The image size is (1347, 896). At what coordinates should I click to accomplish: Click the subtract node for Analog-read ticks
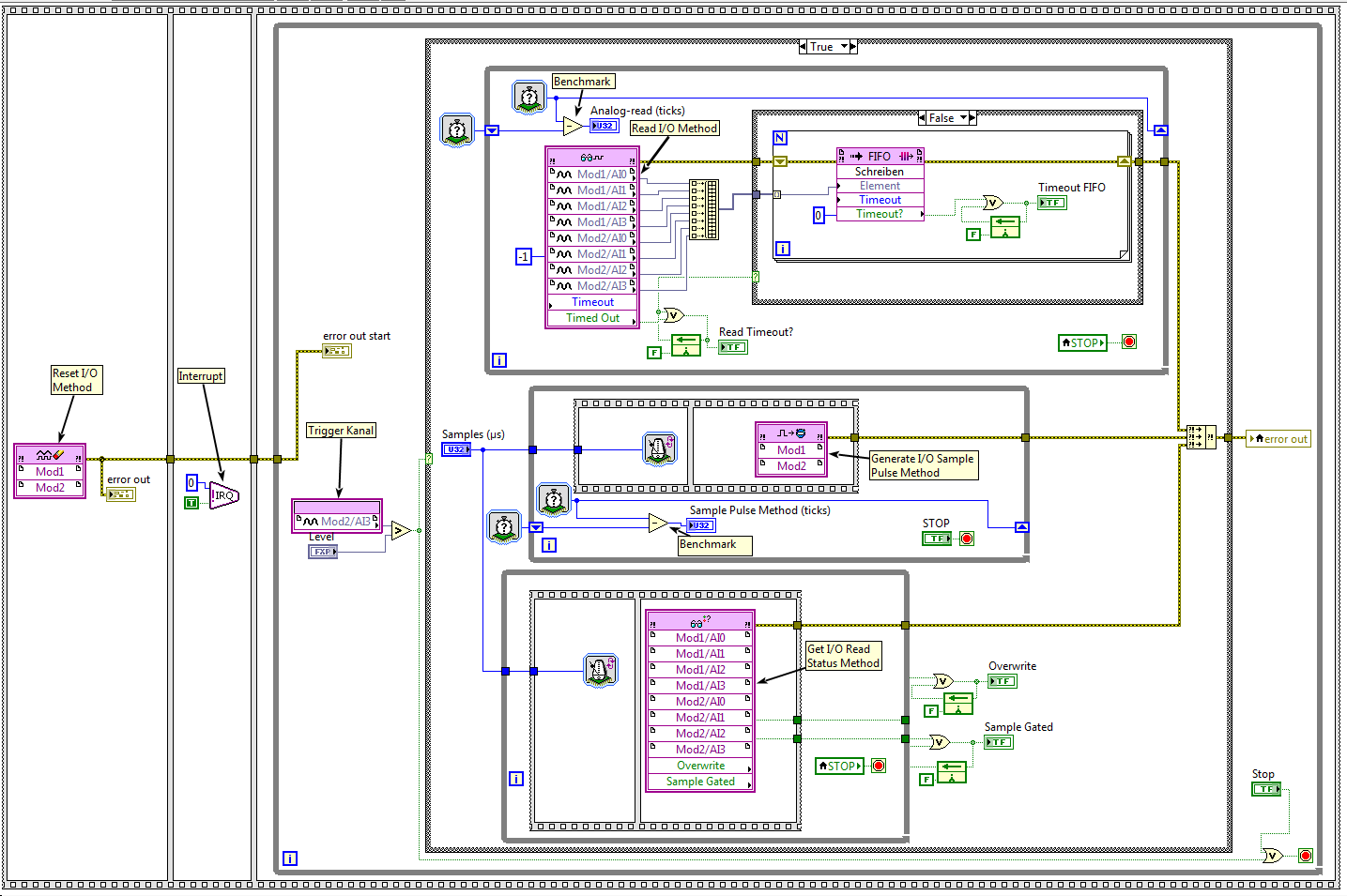(573, 127)
